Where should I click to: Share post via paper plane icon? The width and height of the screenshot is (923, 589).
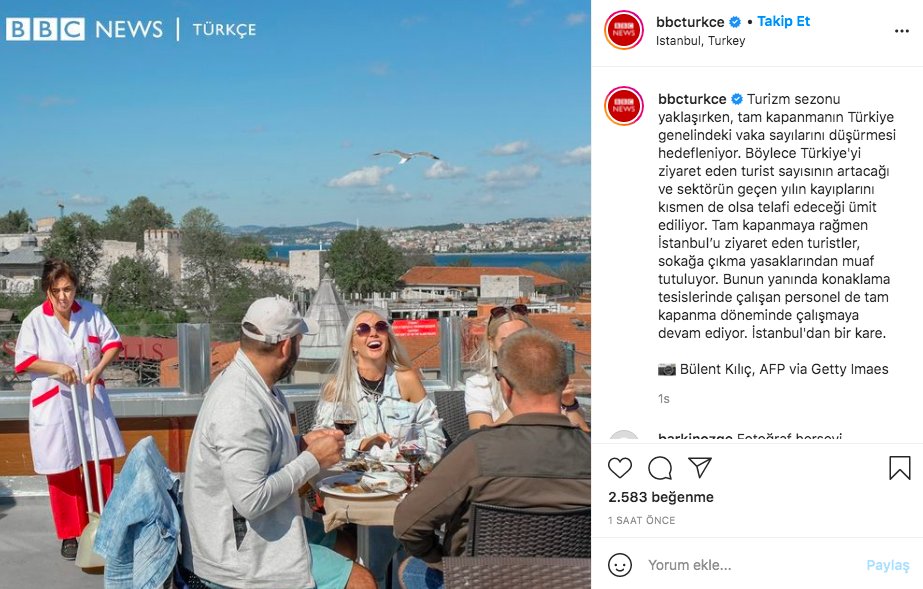700,467
